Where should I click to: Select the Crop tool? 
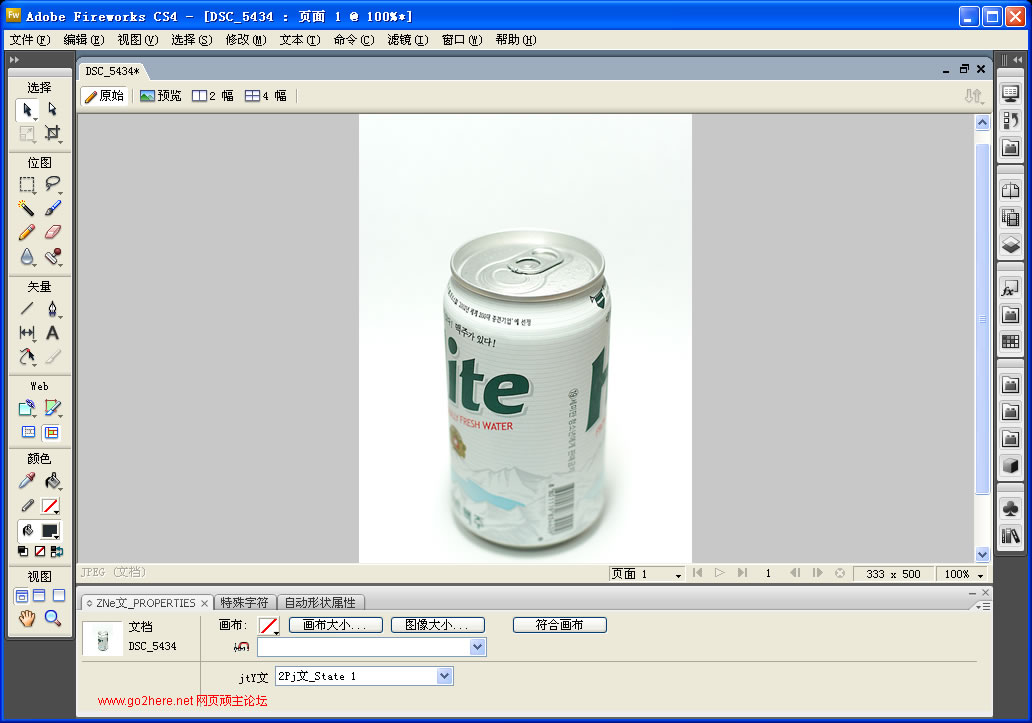click(53, 133)
